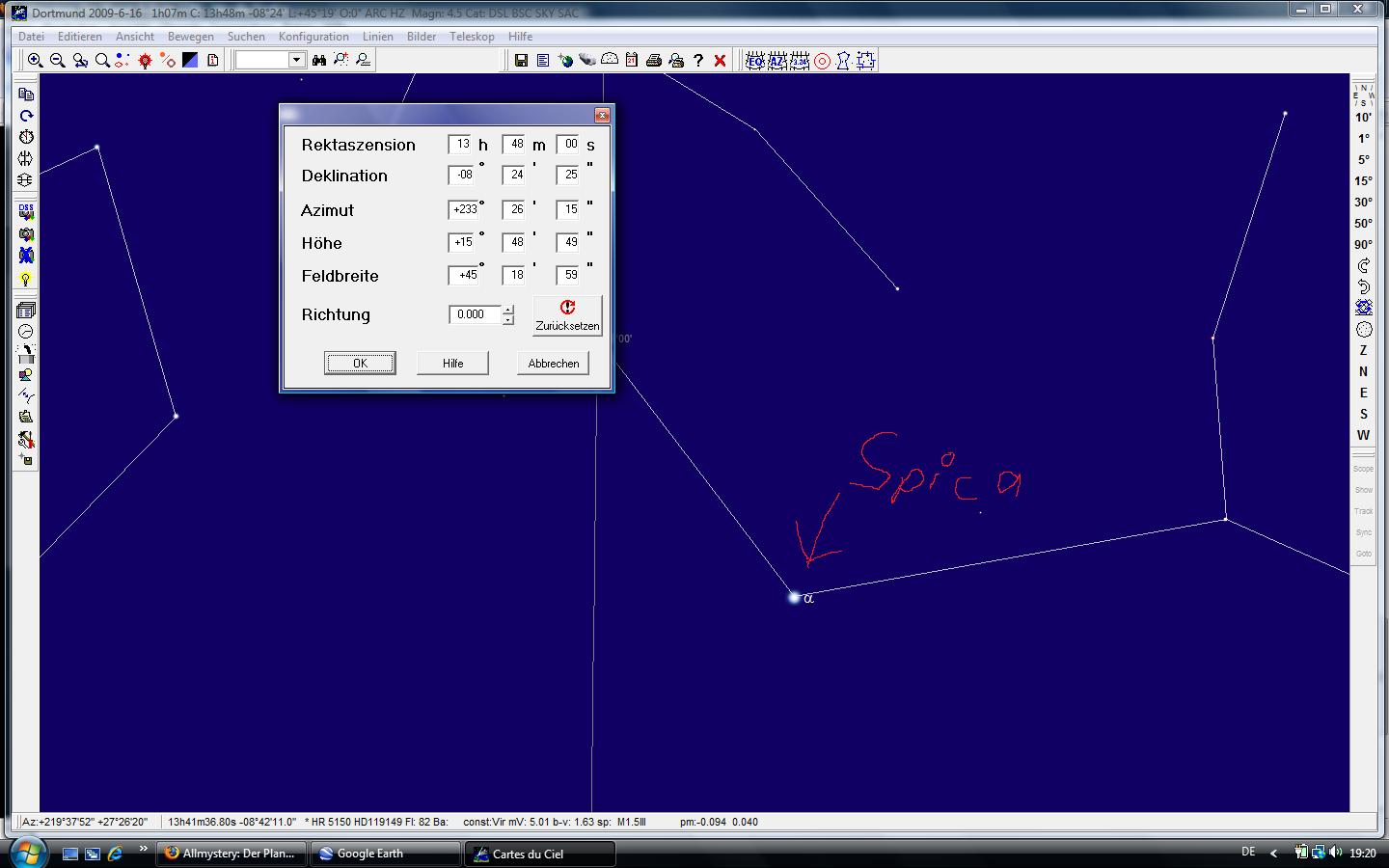Click the red X exit icon
The width and height of the screenshot is (1389, 868).
pos(721,60)
